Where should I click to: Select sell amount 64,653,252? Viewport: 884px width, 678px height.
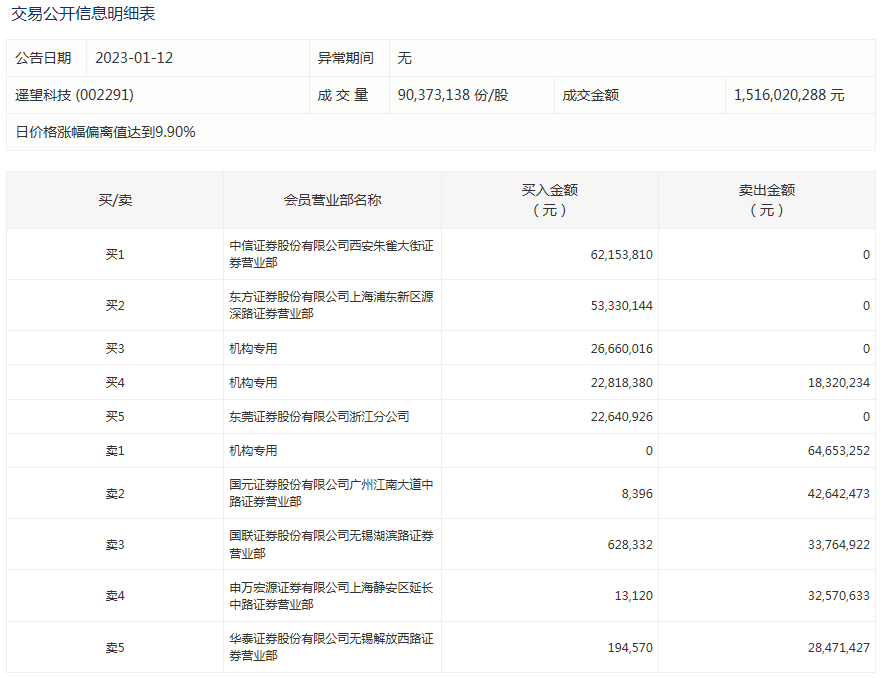pos(838,450)
